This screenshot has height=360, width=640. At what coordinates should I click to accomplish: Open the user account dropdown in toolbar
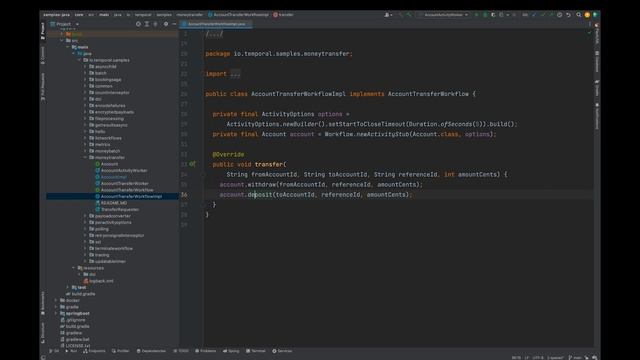click(x=388, y=15)
